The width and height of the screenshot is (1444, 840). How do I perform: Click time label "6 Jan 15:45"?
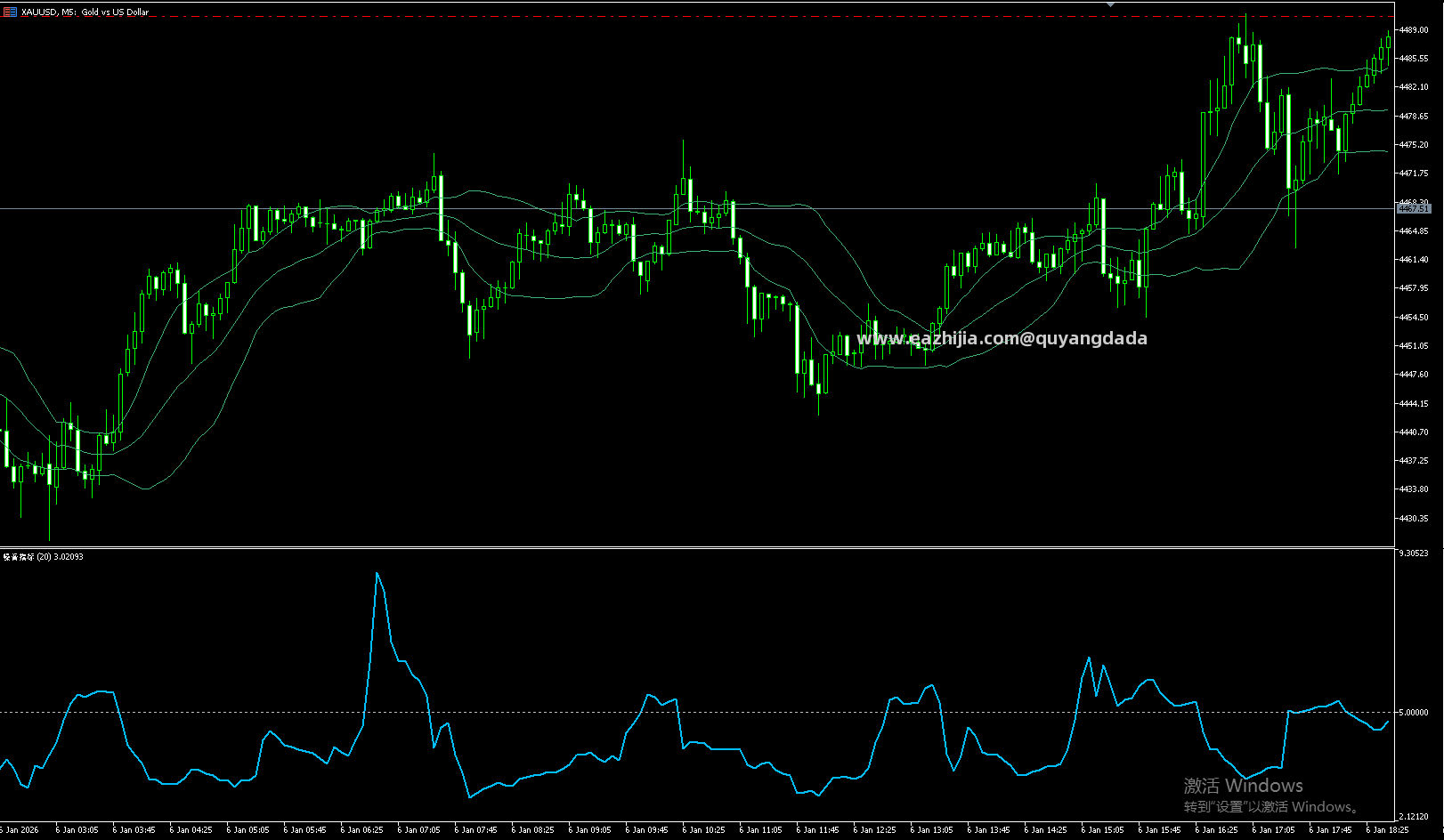click(x=1159, y=830)
